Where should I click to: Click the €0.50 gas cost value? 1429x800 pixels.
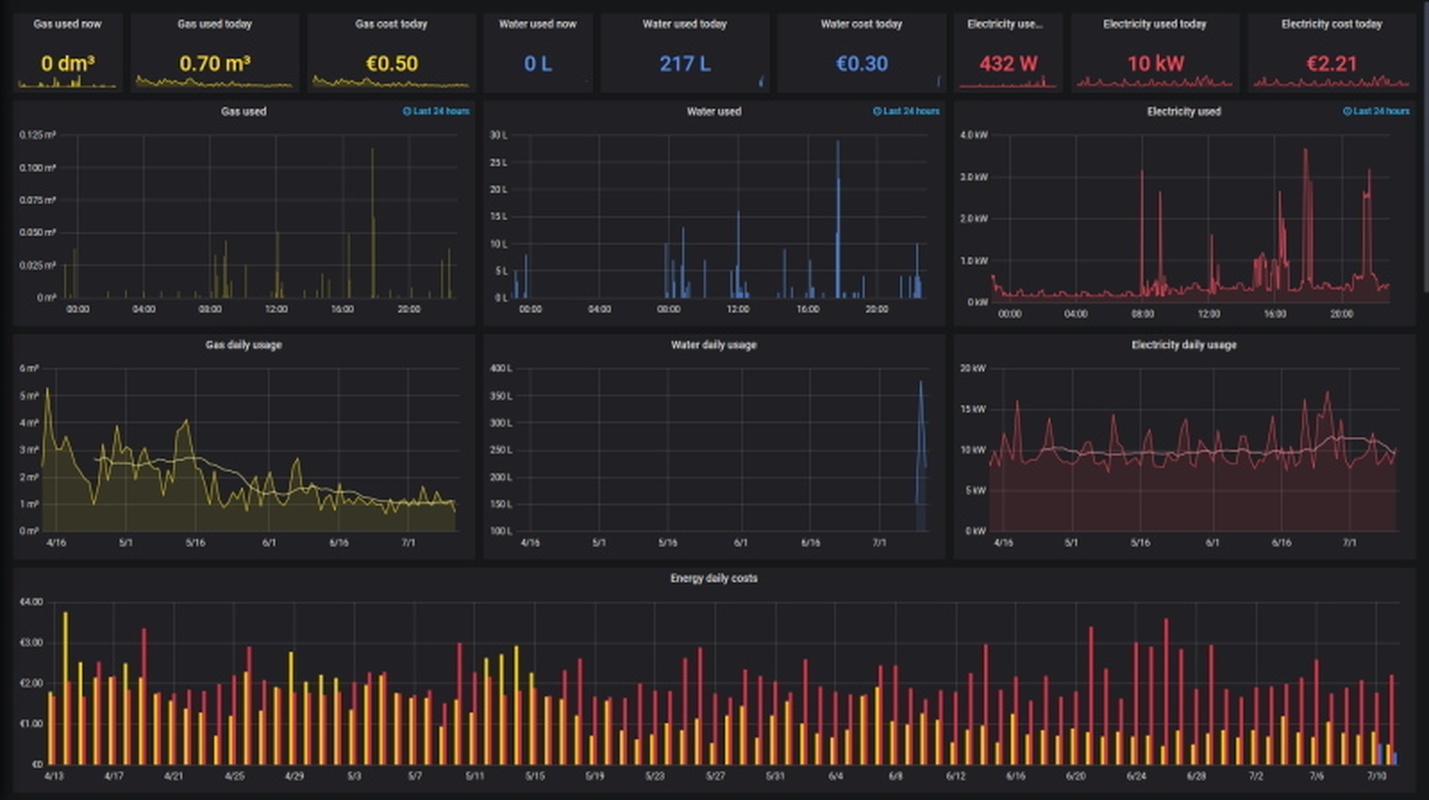[x=392, y=64]
